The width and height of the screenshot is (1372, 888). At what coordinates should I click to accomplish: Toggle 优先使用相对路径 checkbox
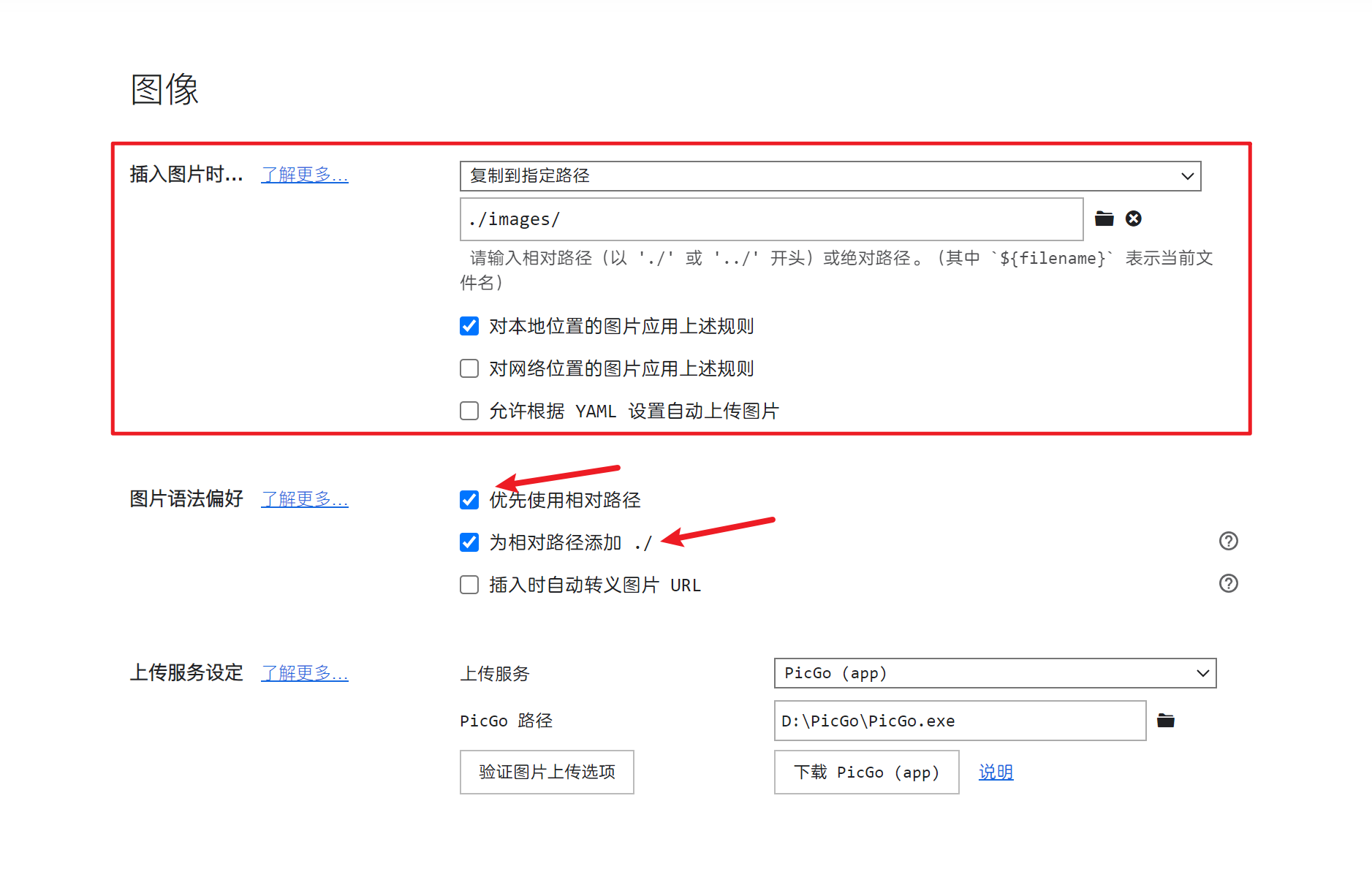[x=469, y=500]
